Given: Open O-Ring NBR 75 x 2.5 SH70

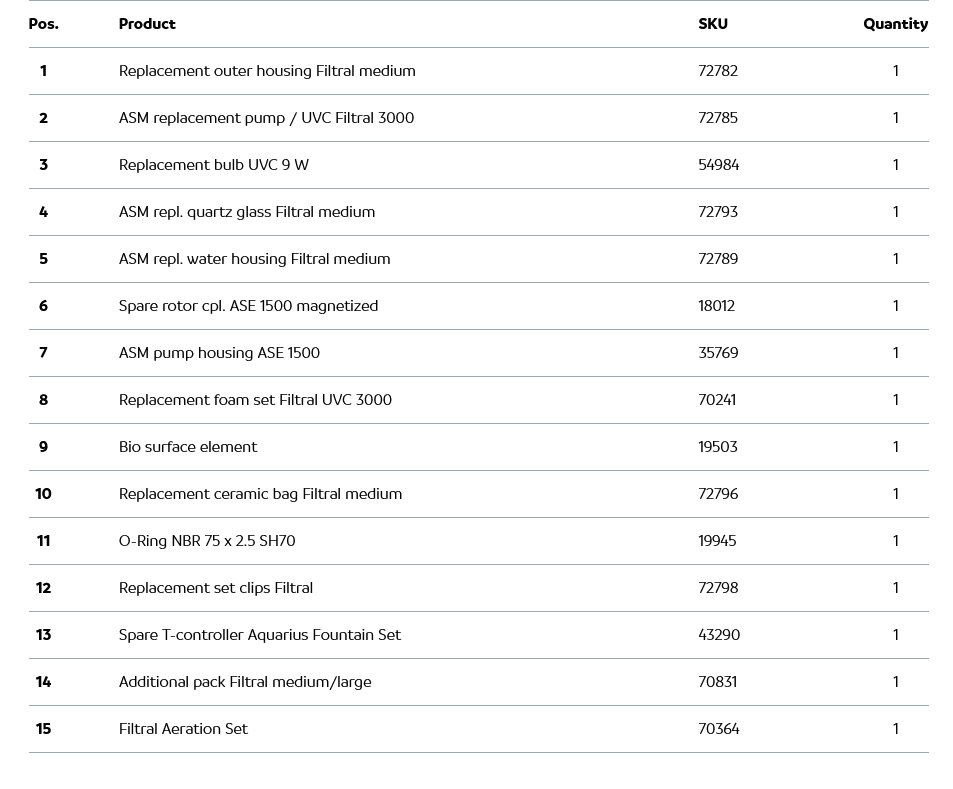Looking at the screenshot, I should 207,541.
